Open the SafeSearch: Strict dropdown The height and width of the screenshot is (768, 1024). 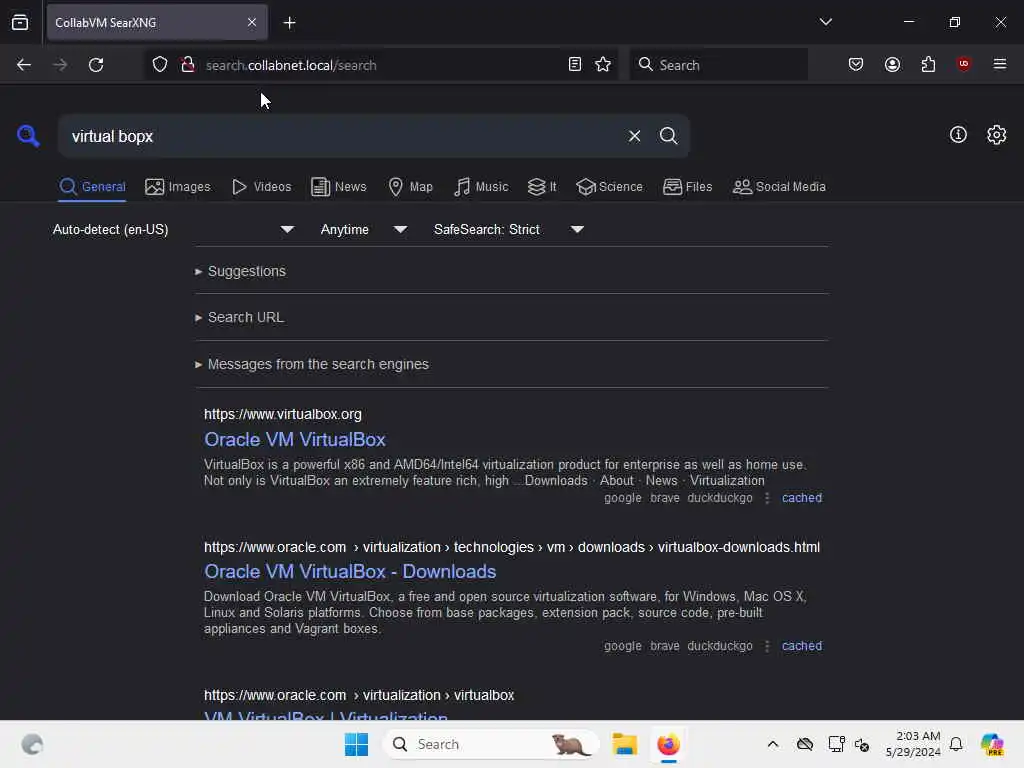509,229
